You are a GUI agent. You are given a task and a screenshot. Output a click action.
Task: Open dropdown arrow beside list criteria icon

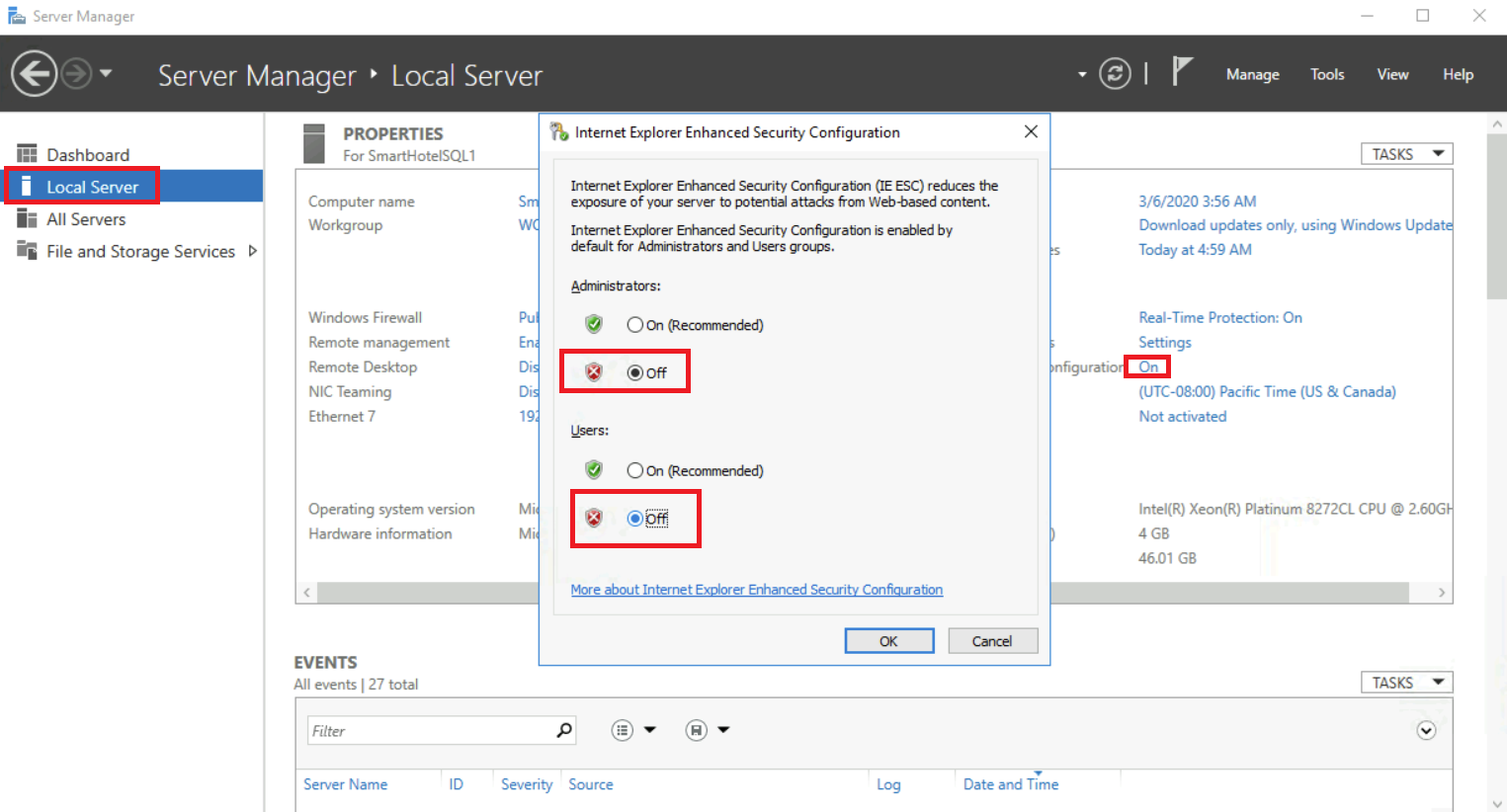point(649,730)
